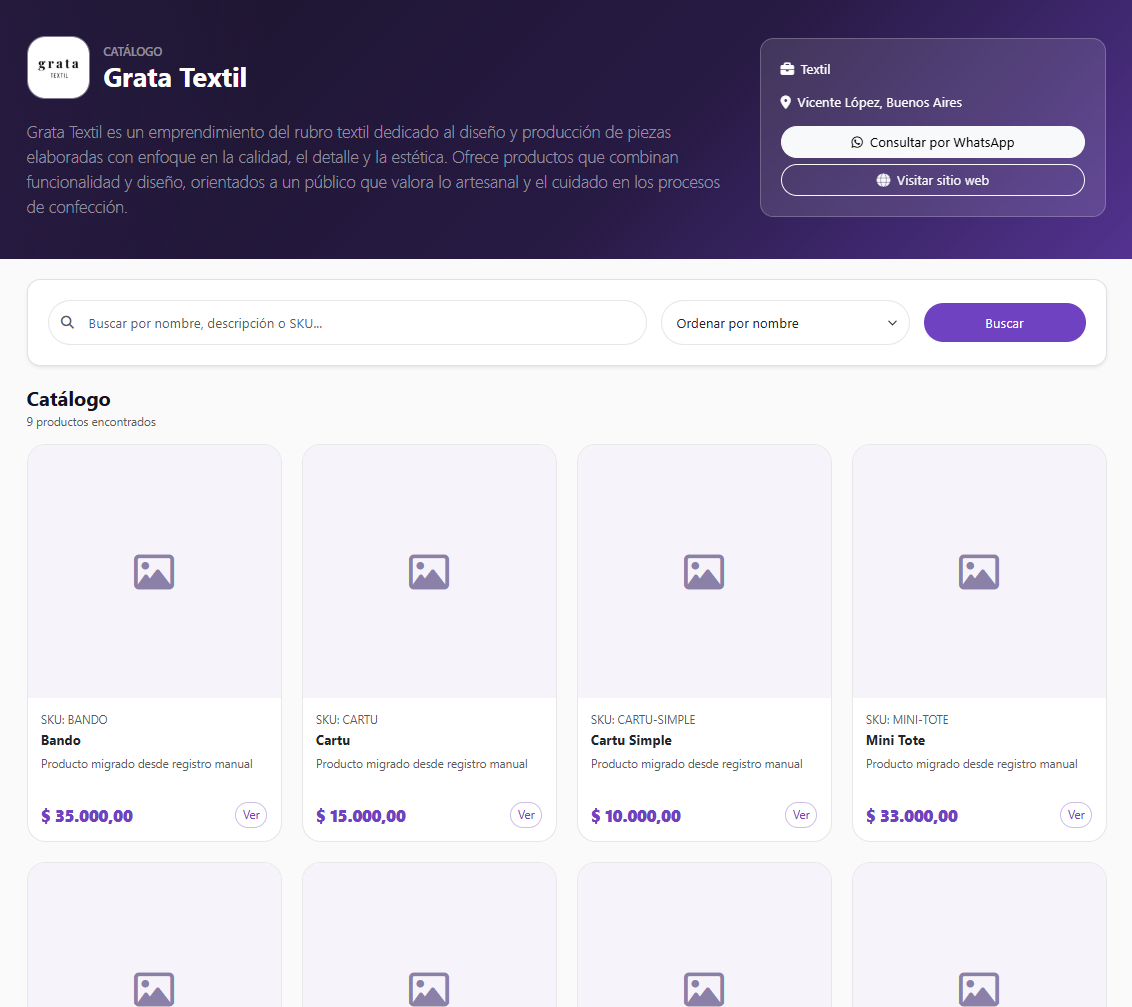Focus the search by name or SKU field
The image size is (1132, 1007).
[x=347, y=323]
